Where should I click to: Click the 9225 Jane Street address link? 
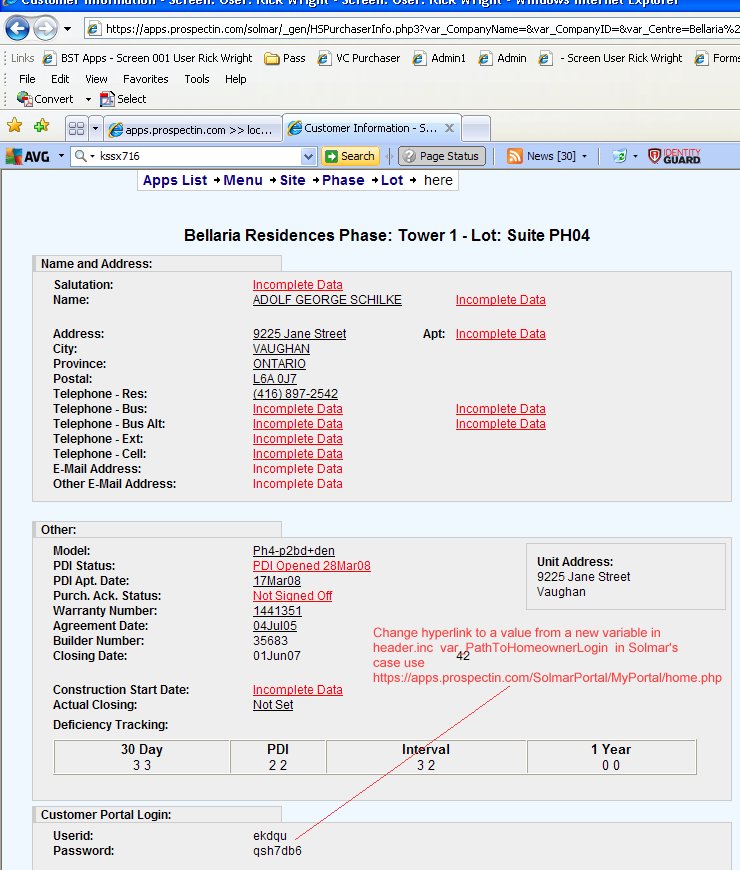pyautogui.click(x=300, y=333)
